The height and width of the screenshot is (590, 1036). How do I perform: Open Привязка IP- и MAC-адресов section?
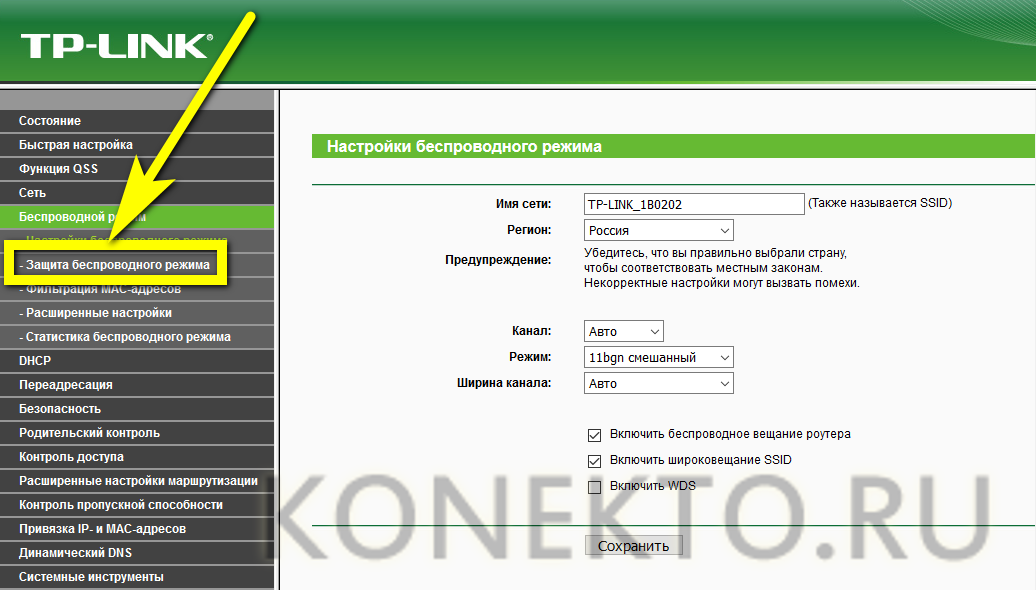[137, 529]
